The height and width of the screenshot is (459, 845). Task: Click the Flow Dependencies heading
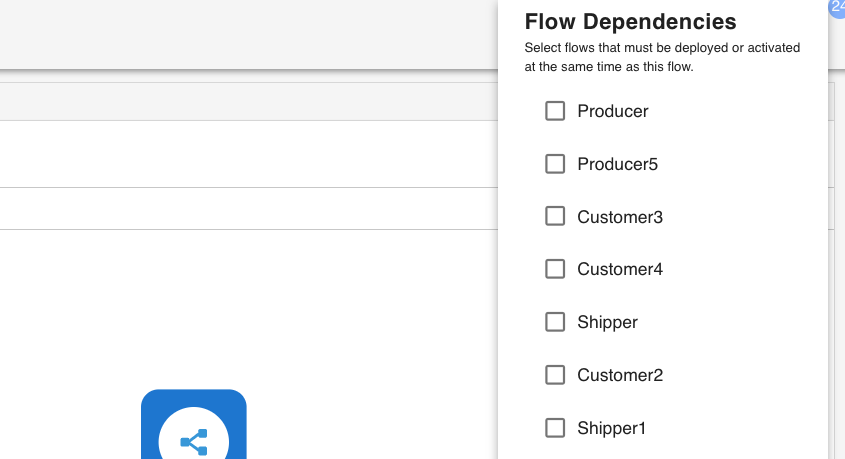[630, 22]
